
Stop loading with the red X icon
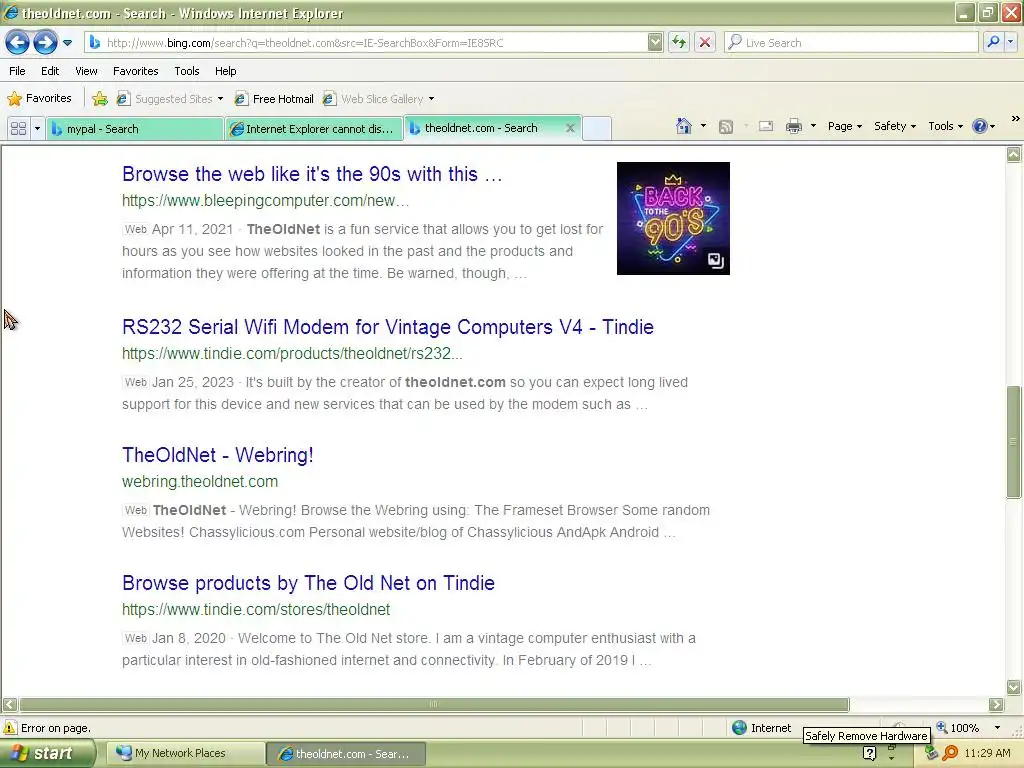705,43
